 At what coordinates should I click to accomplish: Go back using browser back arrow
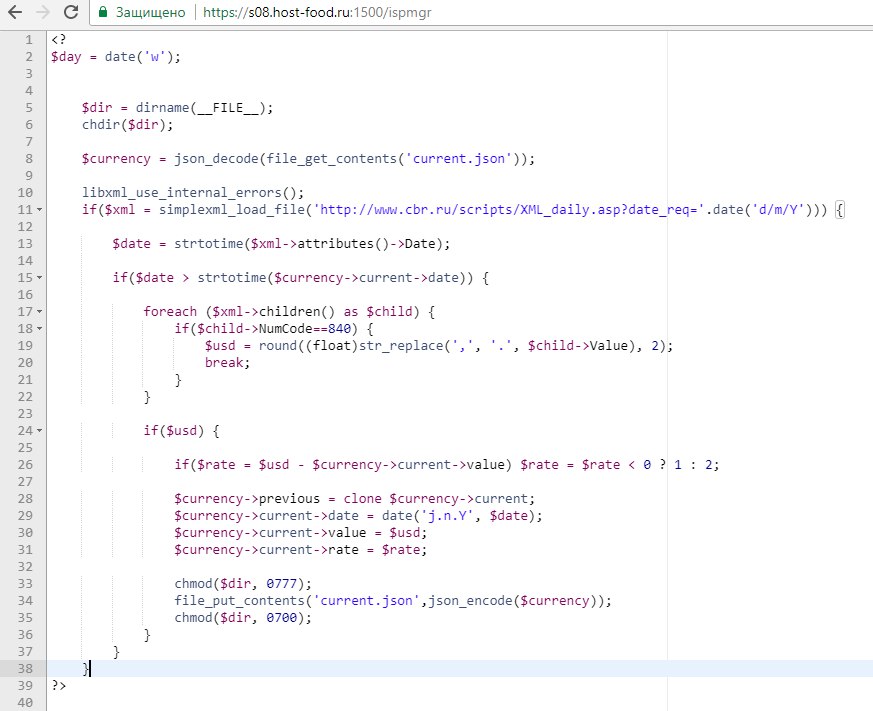(x=15, y=12)
